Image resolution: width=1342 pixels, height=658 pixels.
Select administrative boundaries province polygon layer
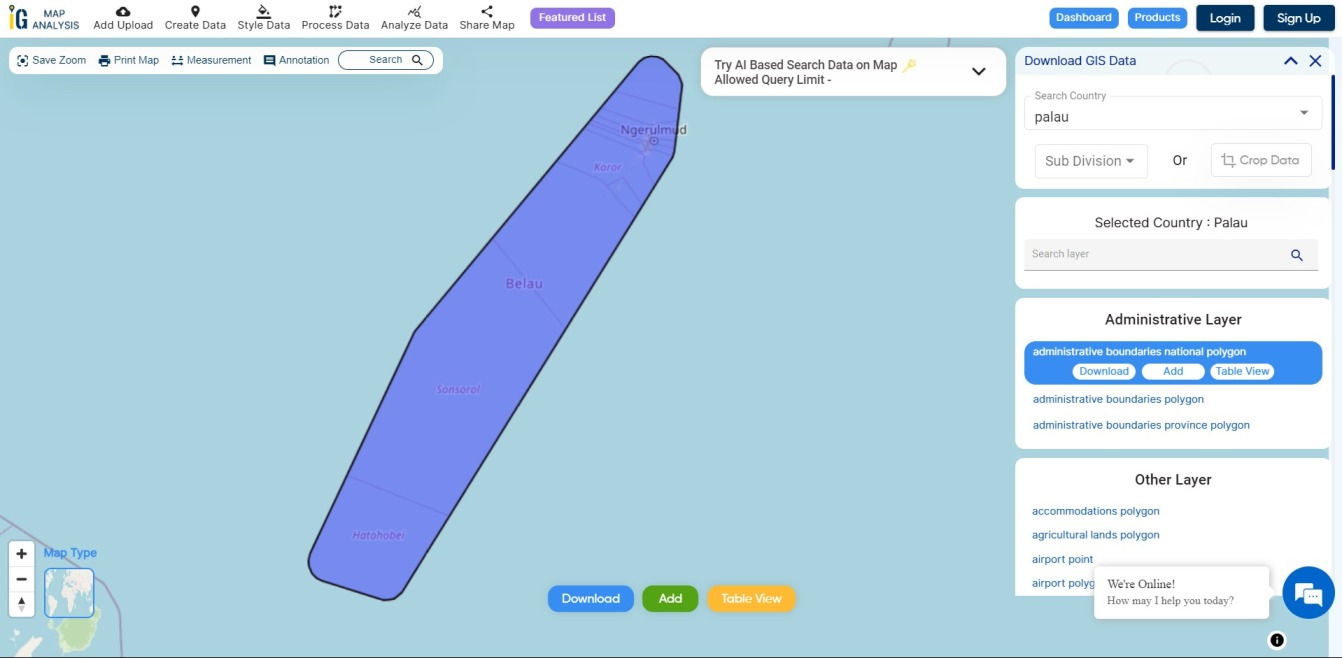(x=1141, y=425)
